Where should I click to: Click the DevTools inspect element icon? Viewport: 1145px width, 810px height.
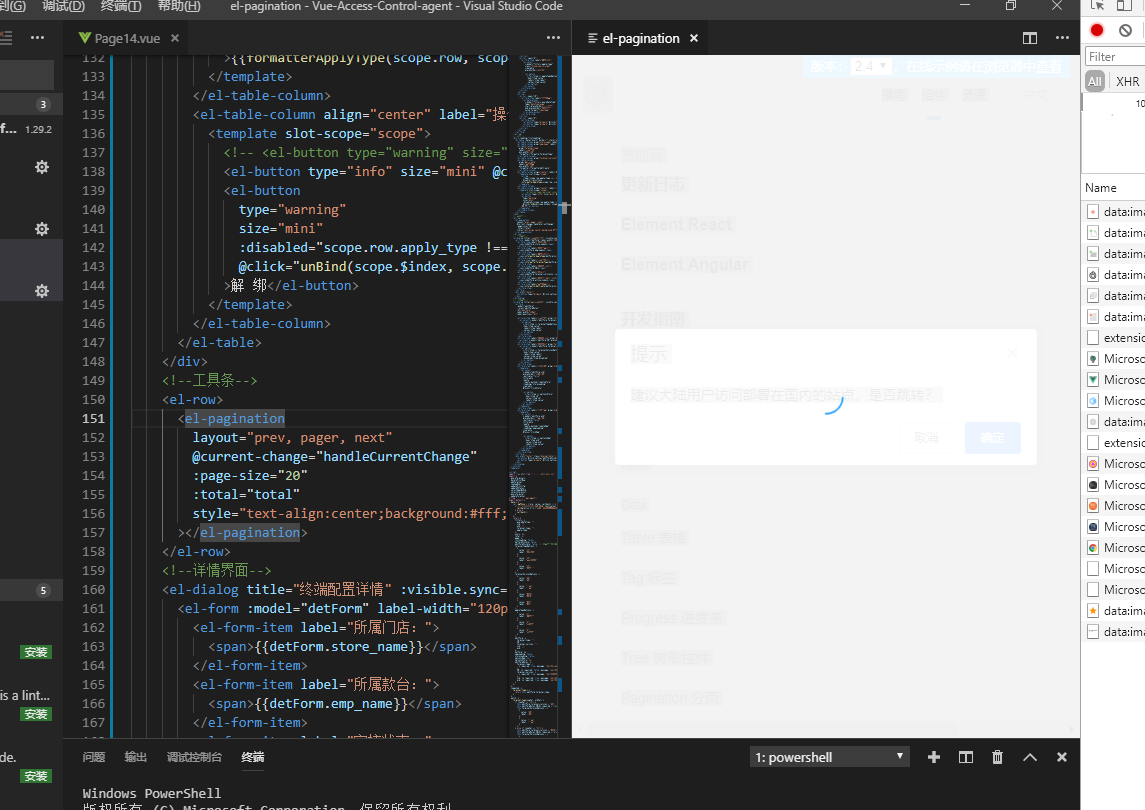coord(1098,5)
